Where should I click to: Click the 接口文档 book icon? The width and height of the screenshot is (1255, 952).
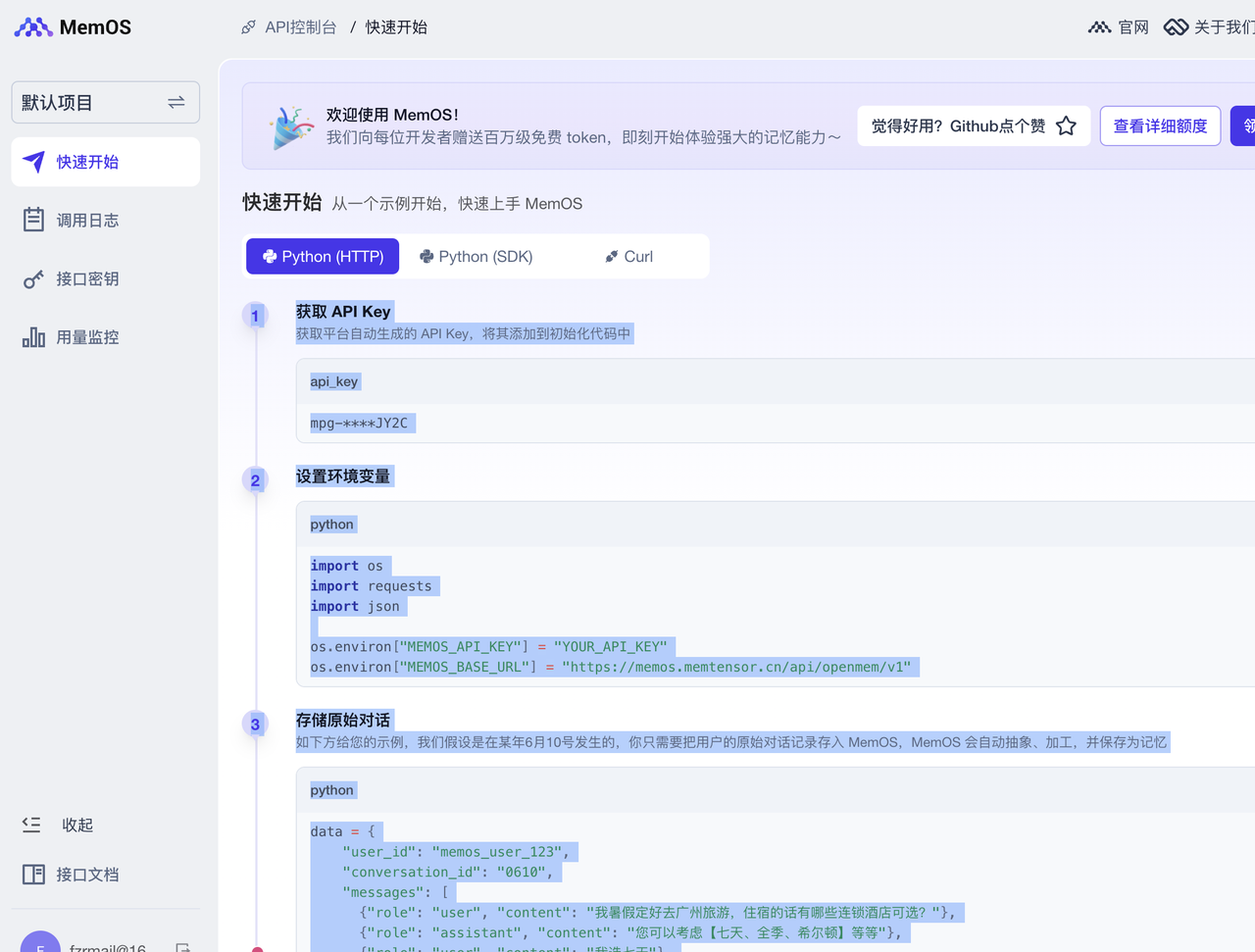click(33, 874)
